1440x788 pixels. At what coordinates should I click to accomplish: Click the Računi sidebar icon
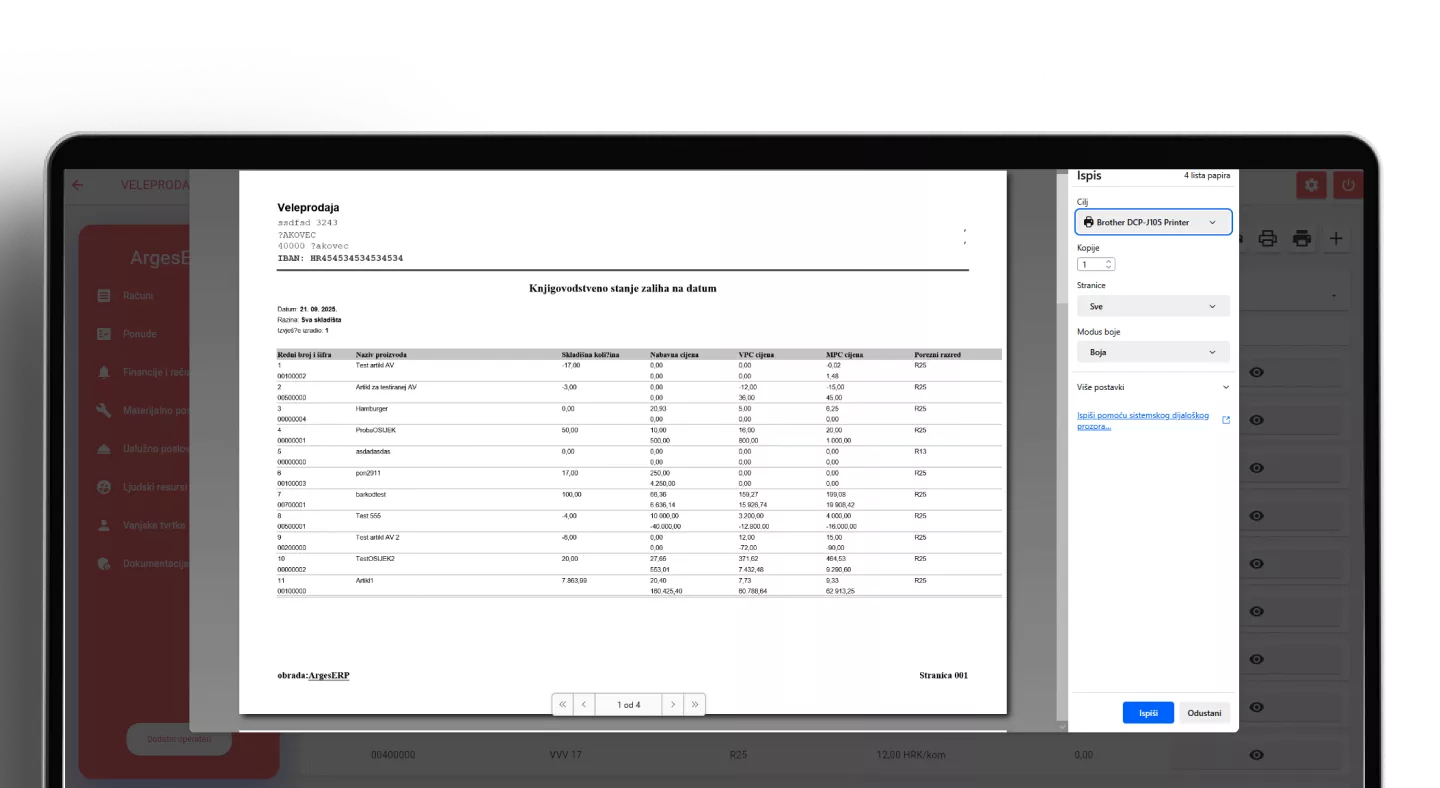point(104,296)
